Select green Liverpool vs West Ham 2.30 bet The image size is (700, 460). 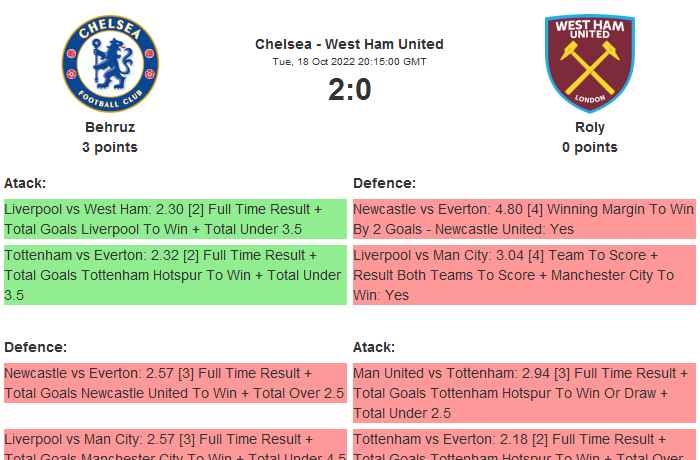pyautogui.click(x=174, y=219)
